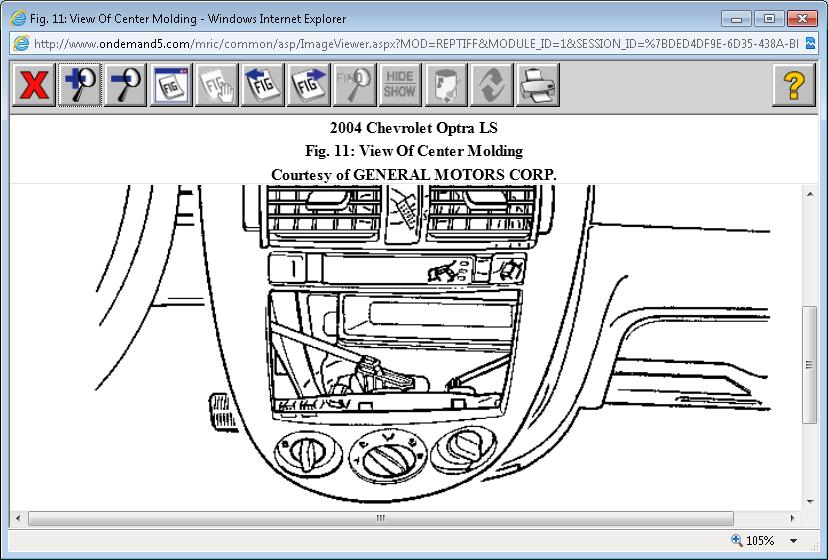Open the zoom level dropdown arrow

pos(795,541)
